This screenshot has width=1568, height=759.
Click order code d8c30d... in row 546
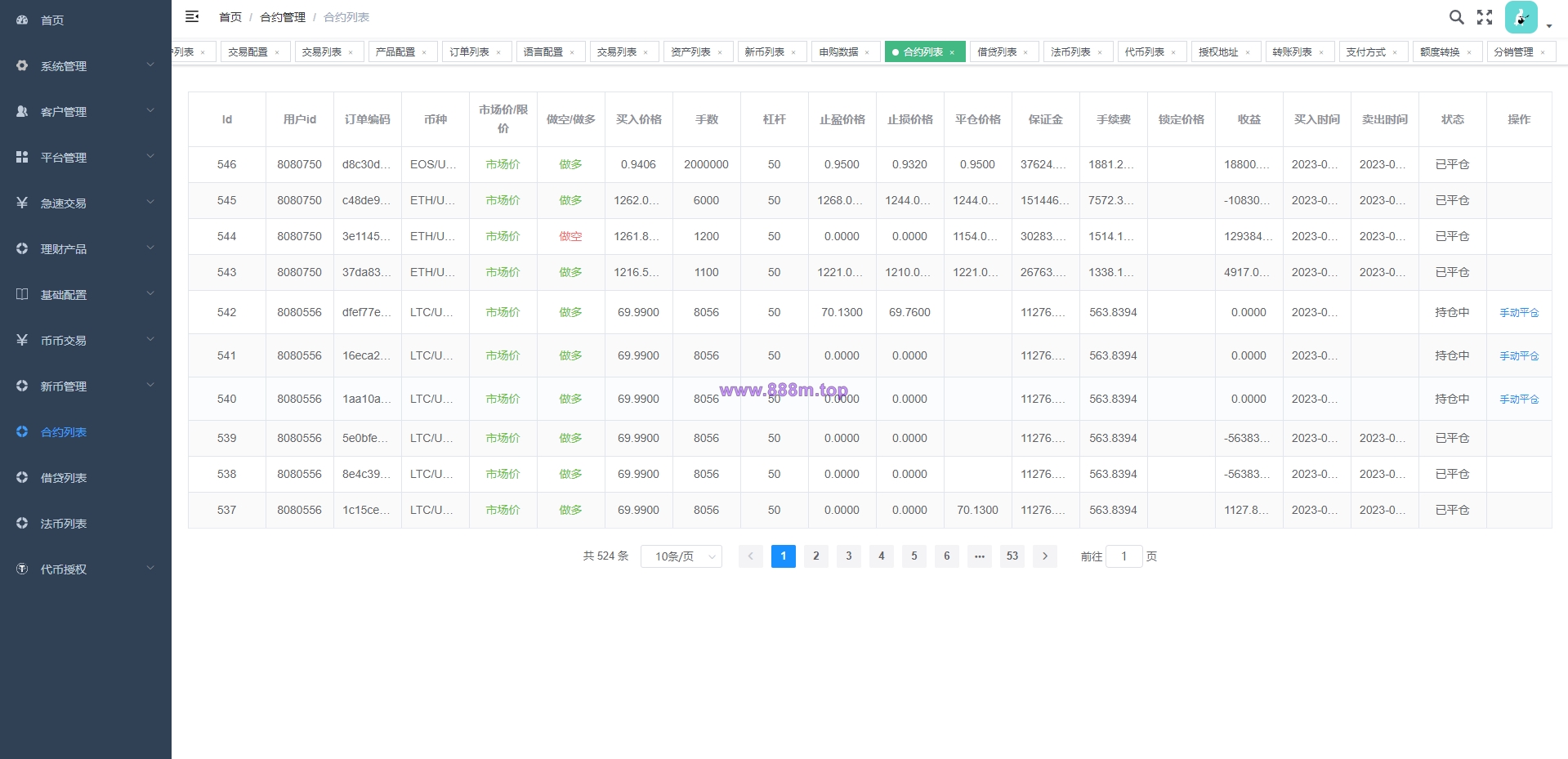point(367,164)
